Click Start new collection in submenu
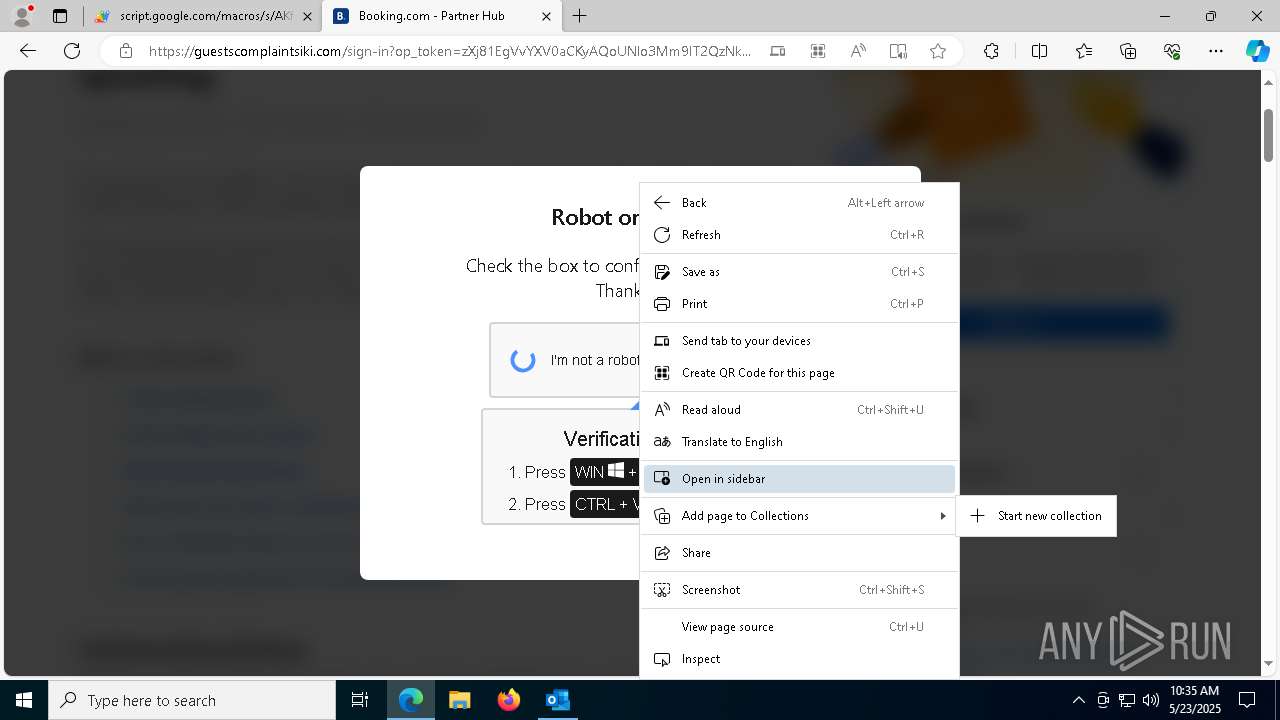1280x720 pixels. (1036, 516)
